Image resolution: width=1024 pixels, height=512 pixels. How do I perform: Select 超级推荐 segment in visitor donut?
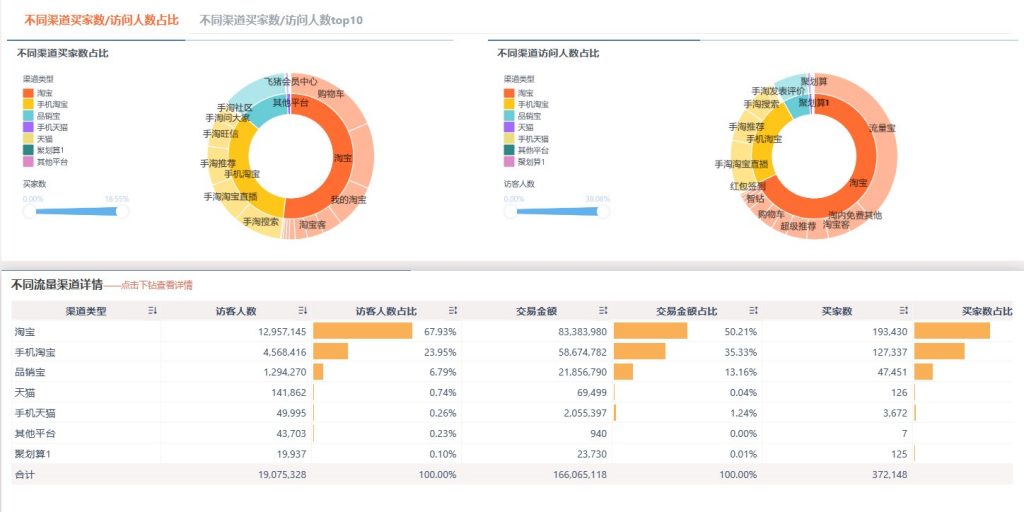[798, 227]
